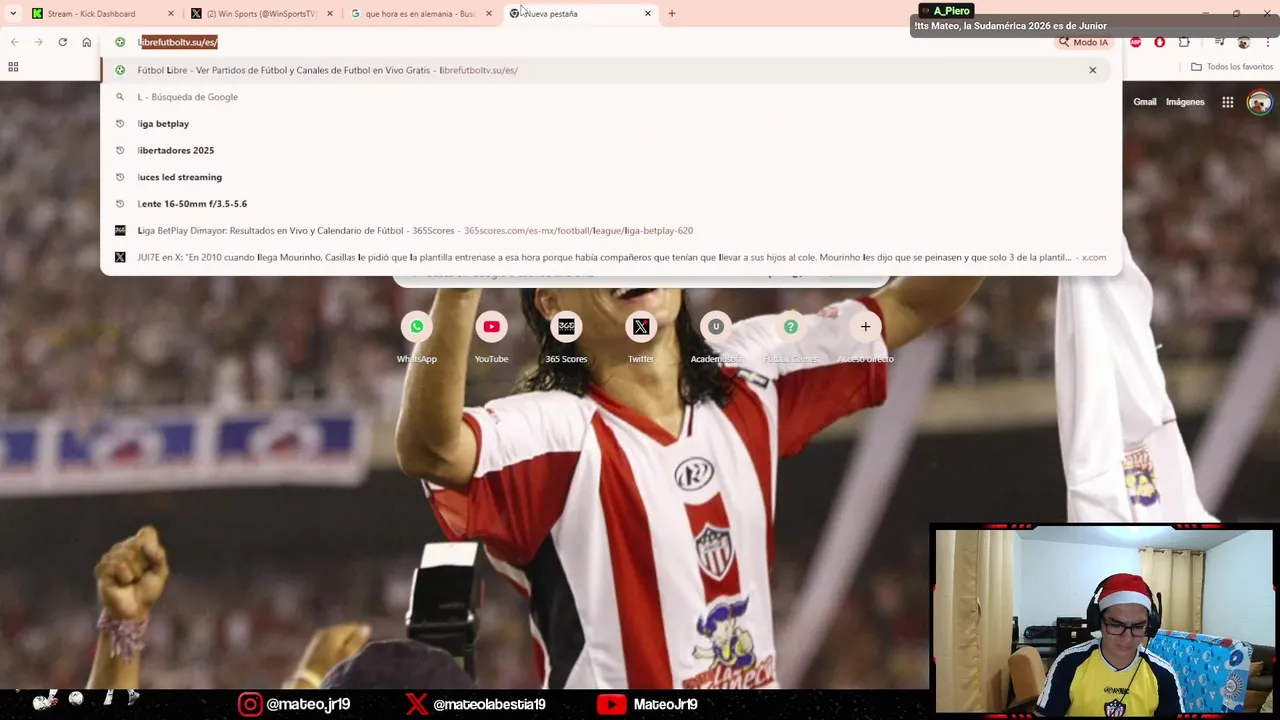Screen dimensions: 1280x720
Task: Open the Fútbol Games shortcut
Action: (x=791, y=338)
